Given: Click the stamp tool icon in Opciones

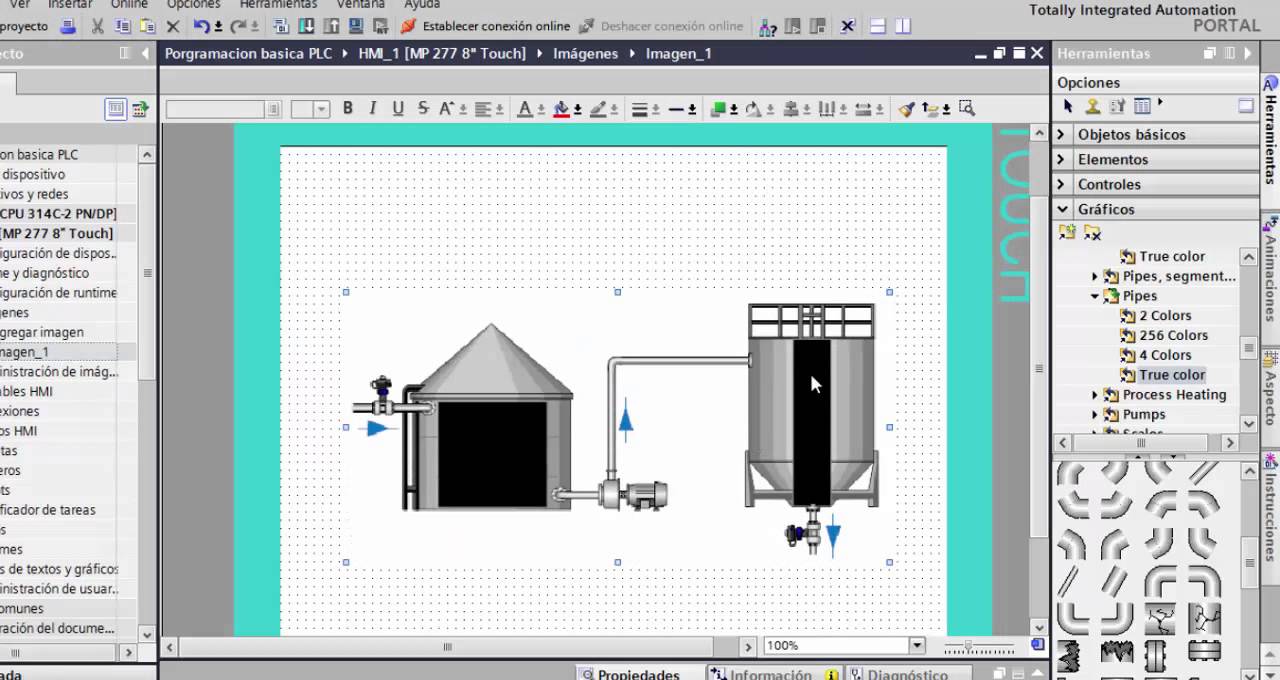Looking at the screenshot, I should point(1093,106).
